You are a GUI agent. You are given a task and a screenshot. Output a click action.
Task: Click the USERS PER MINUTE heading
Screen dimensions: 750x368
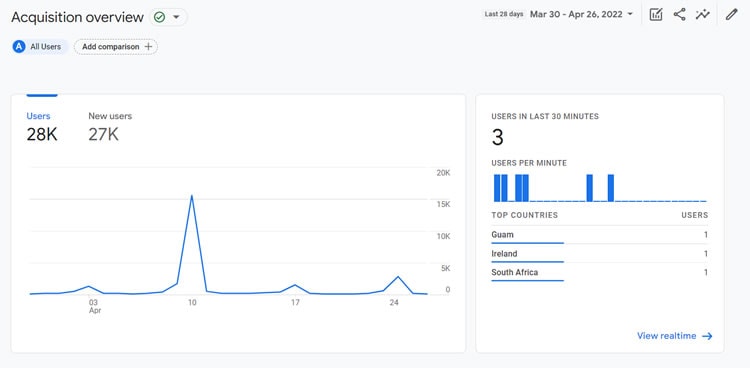[x=529, y=163]
